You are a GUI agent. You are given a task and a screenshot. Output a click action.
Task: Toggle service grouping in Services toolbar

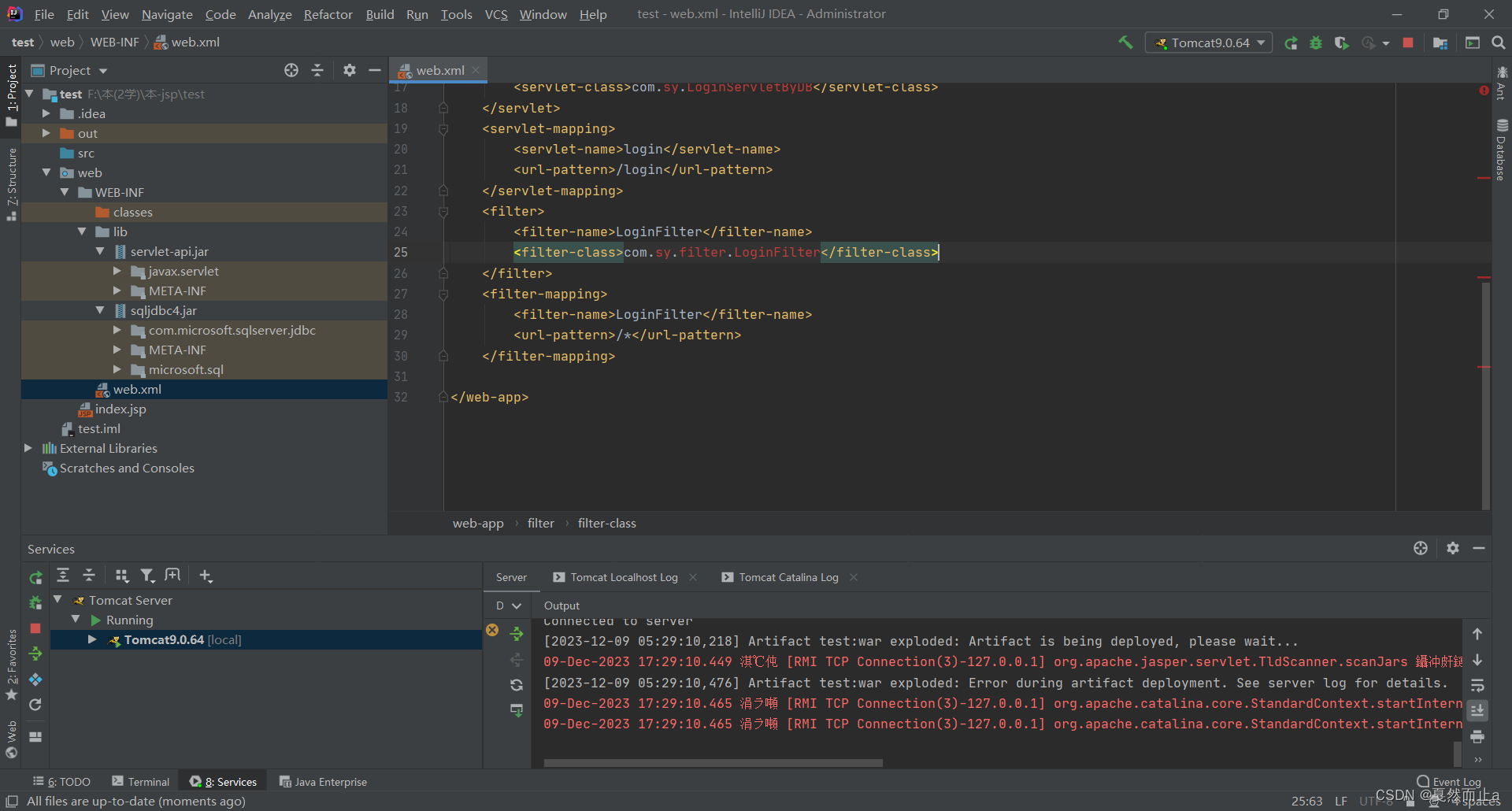(121, 576)
